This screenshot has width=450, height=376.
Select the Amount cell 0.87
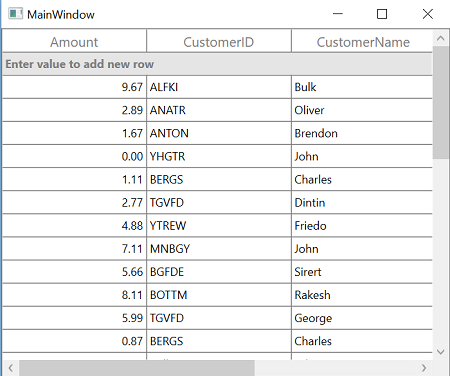click(x=74, y=341)
